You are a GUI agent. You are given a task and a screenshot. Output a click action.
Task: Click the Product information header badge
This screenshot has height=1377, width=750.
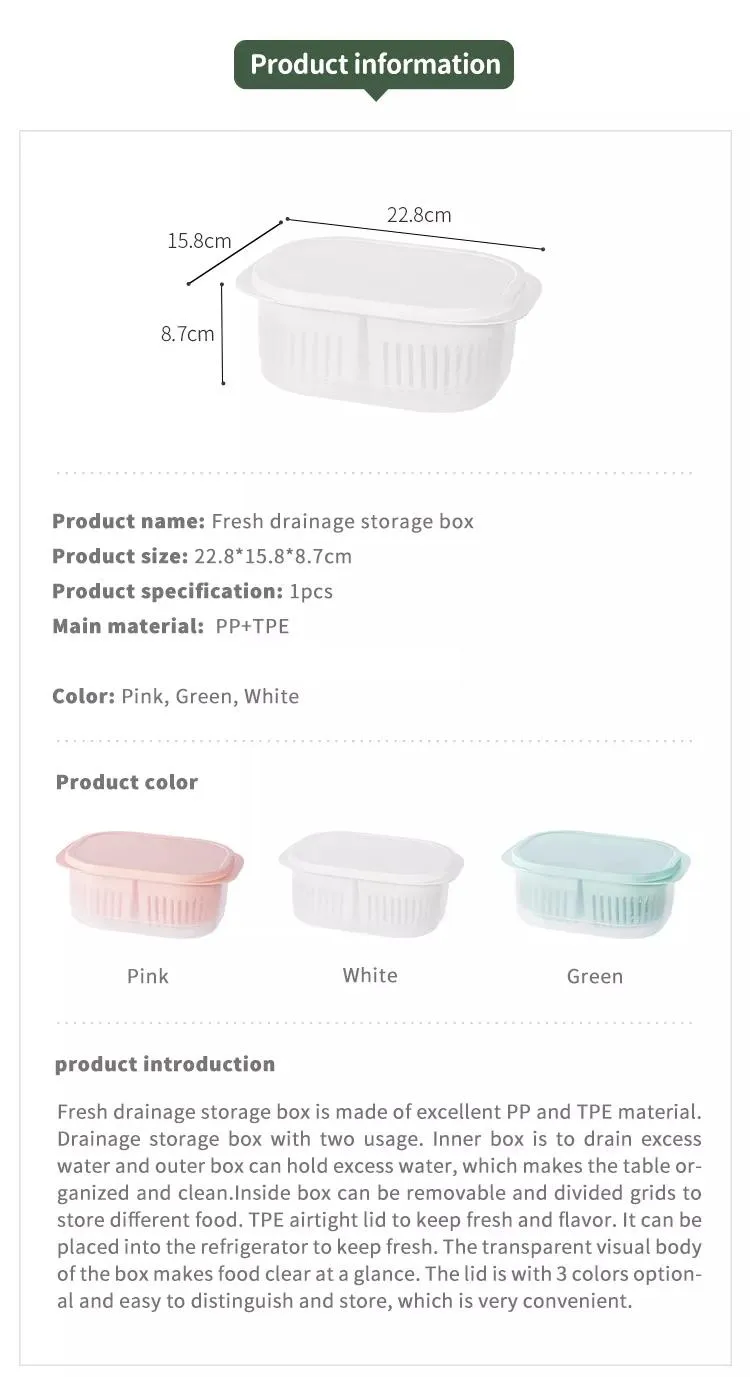pyautogui.click(x=374, y=64)
